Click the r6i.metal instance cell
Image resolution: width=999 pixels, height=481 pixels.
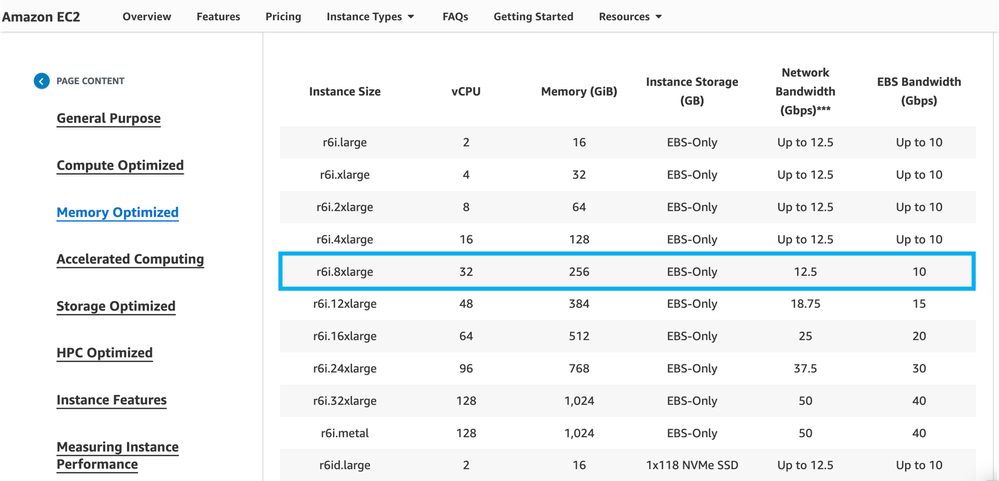pos(344,433)
